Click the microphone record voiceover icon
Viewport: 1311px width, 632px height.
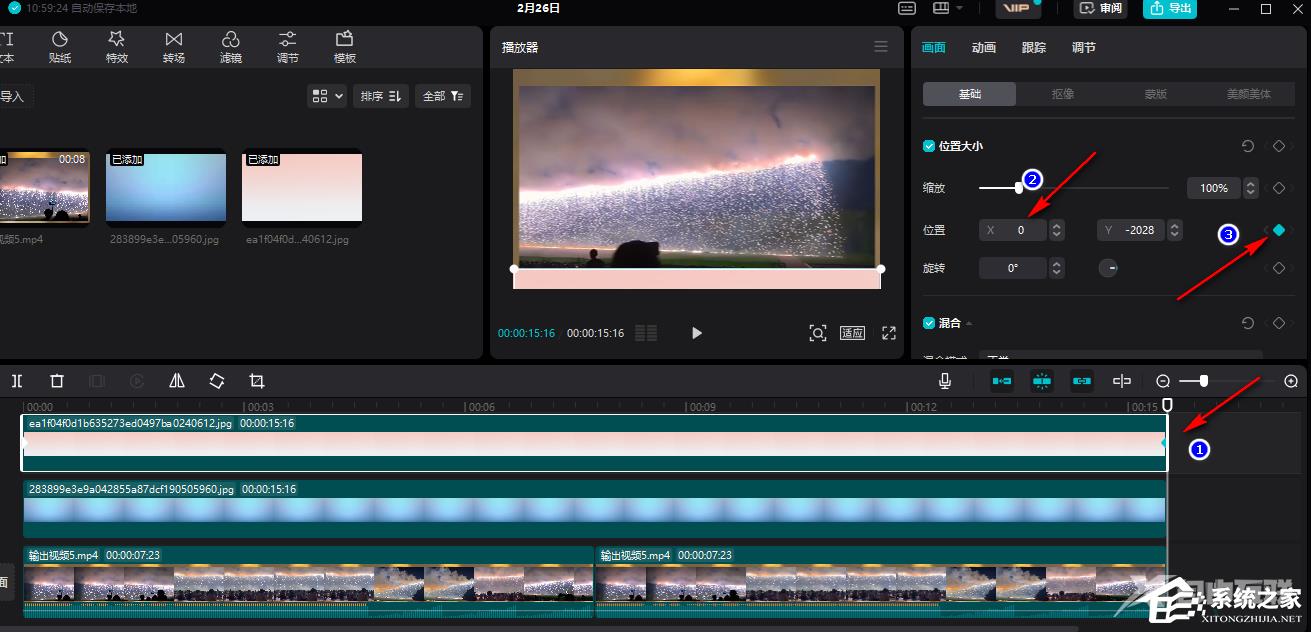click(945, 381)
